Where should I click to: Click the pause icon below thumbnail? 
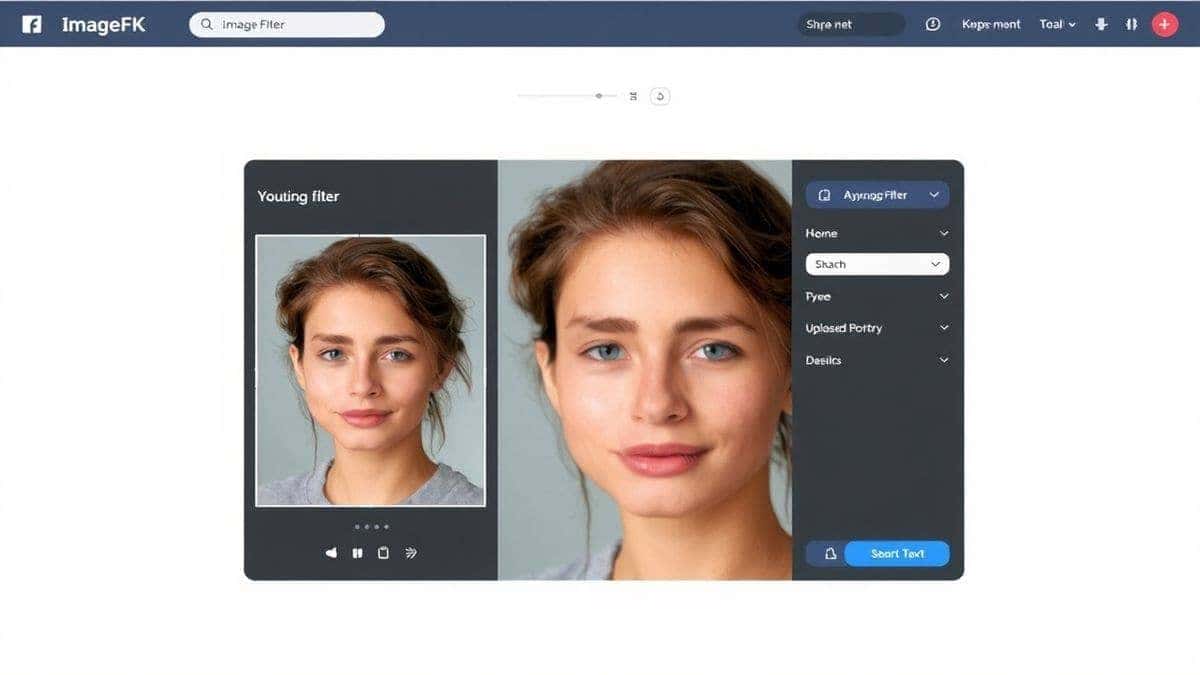[357, 552]
